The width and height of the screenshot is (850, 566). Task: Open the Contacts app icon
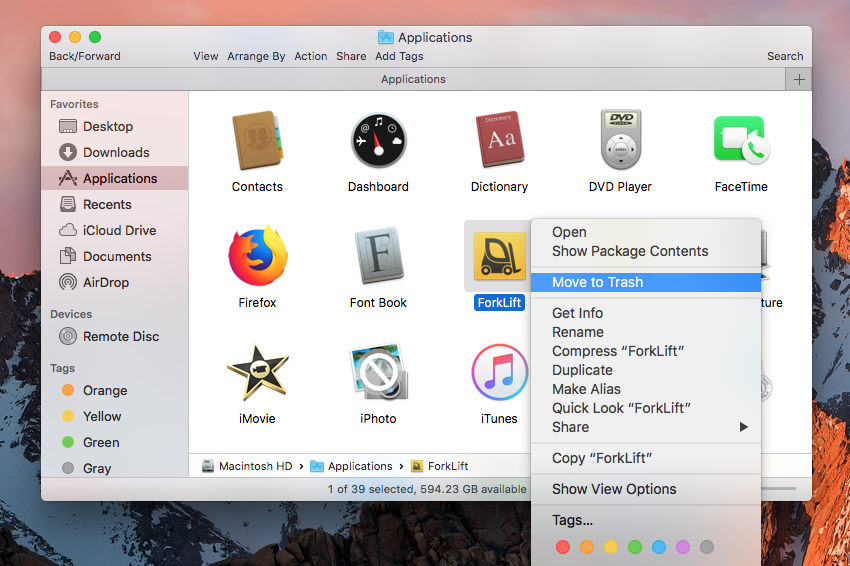pyautogui.click(x=257, y=140)
